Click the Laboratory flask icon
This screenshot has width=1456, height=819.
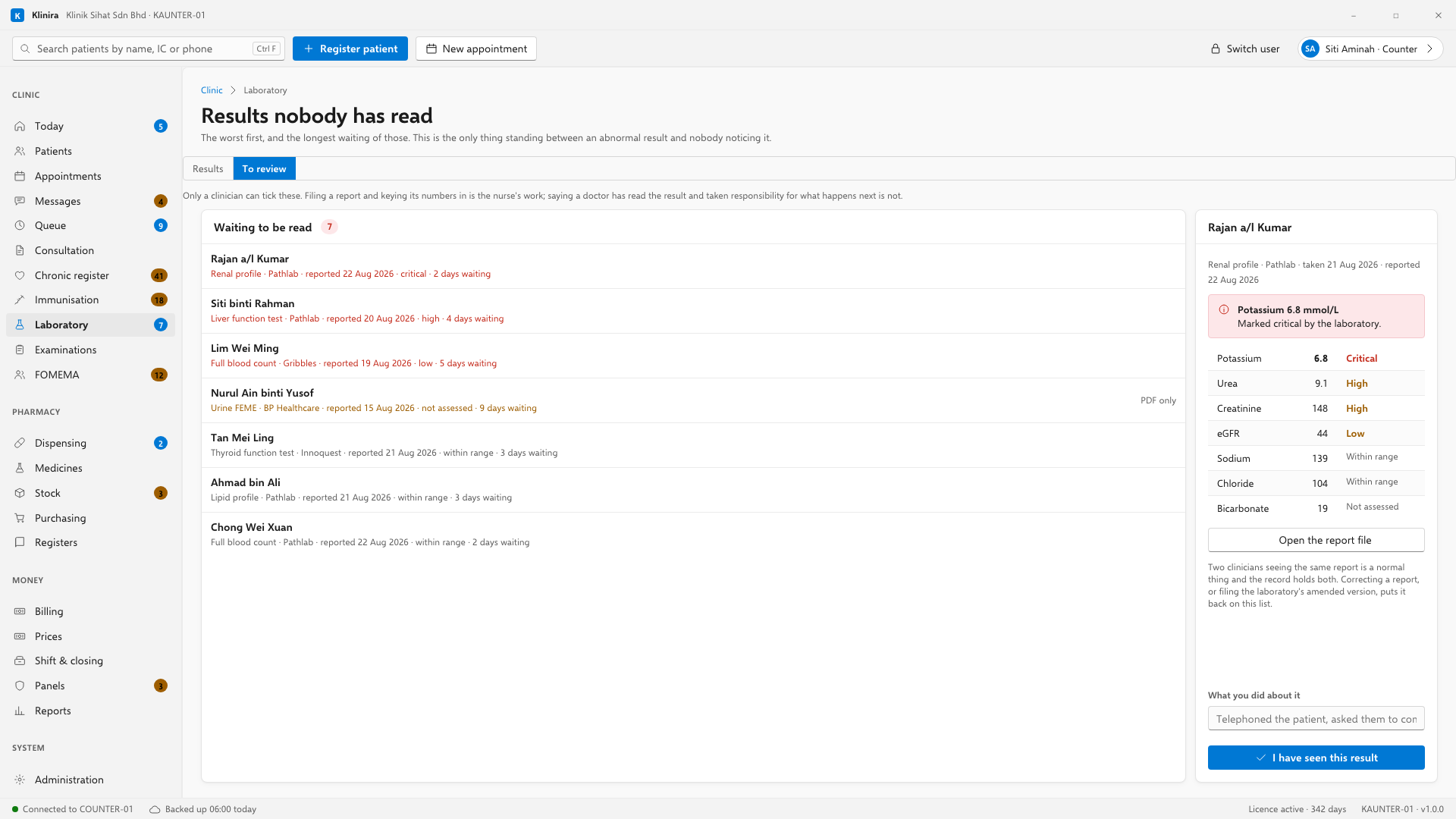20,325
